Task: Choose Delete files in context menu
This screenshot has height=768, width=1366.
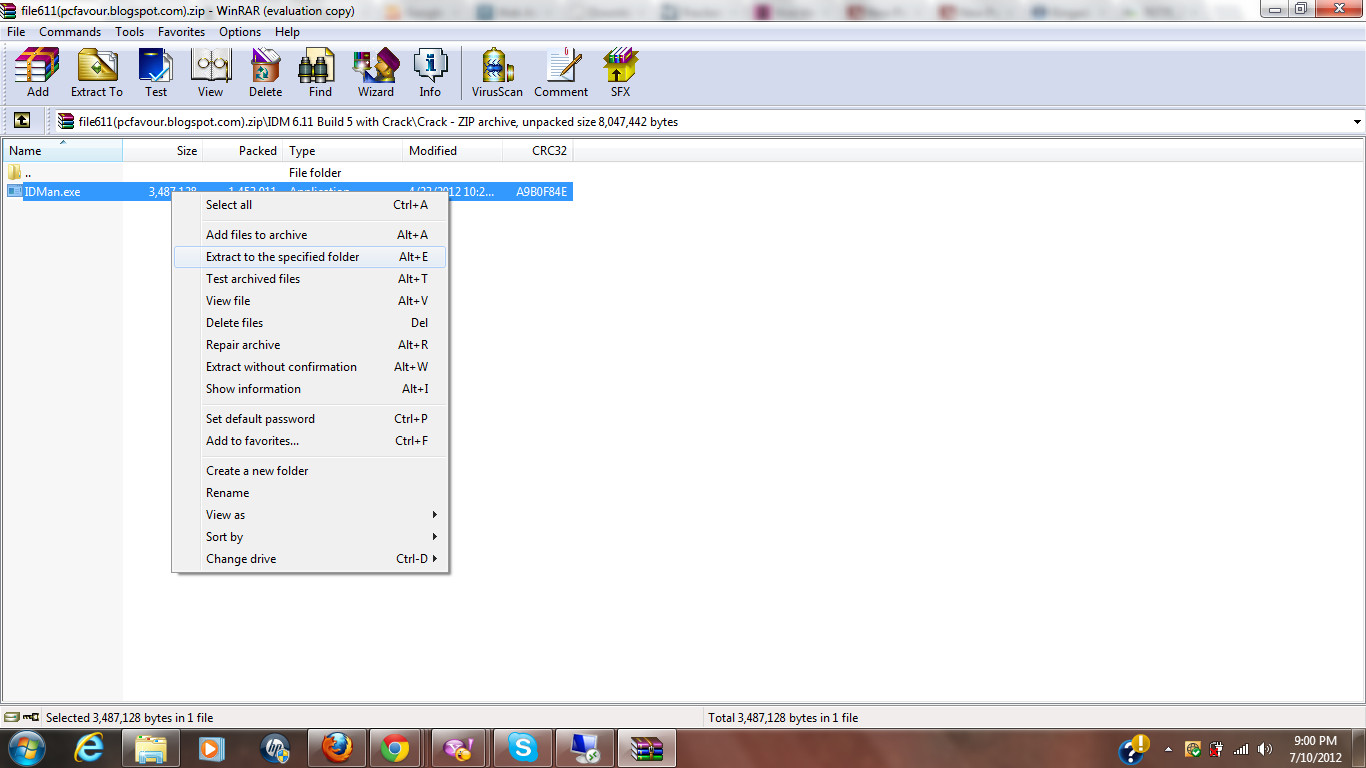Action: click(310, 323)
